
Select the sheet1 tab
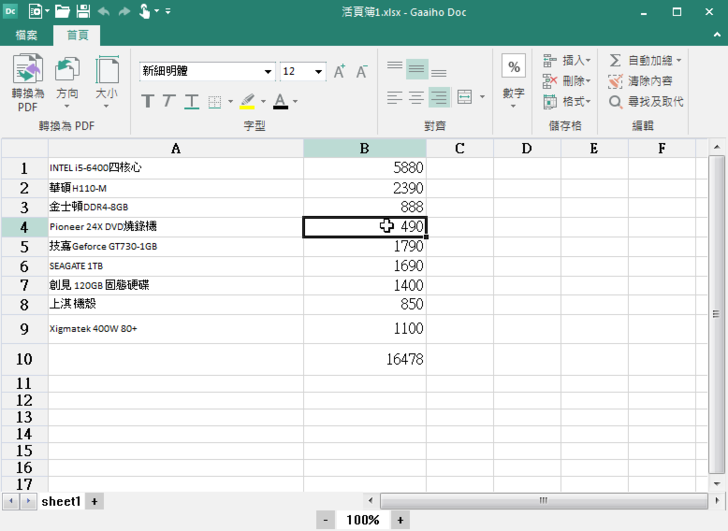point(60,501)
